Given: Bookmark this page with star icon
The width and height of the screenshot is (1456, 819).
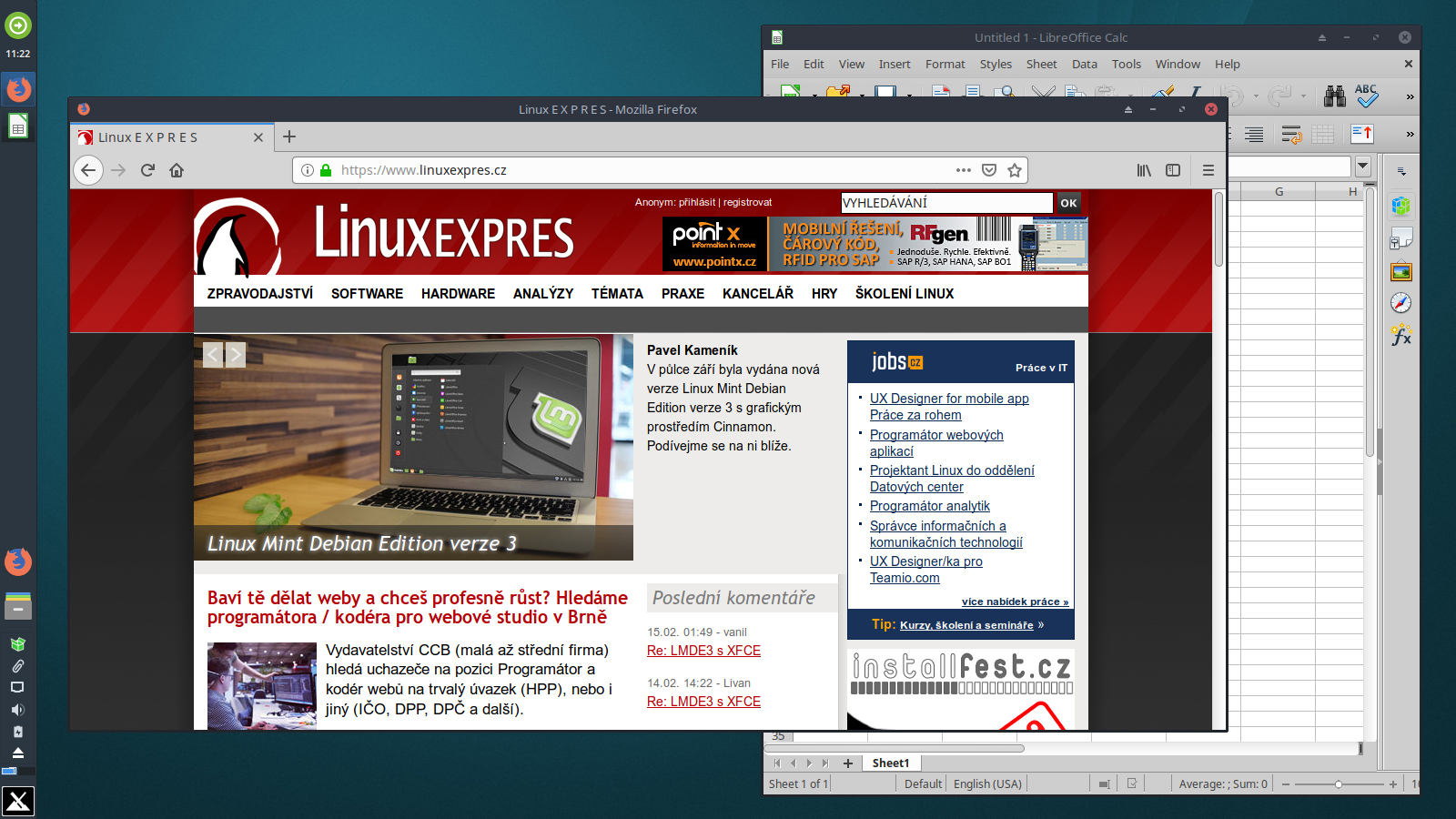Looking at the screenshot, I should point(1015,170).
